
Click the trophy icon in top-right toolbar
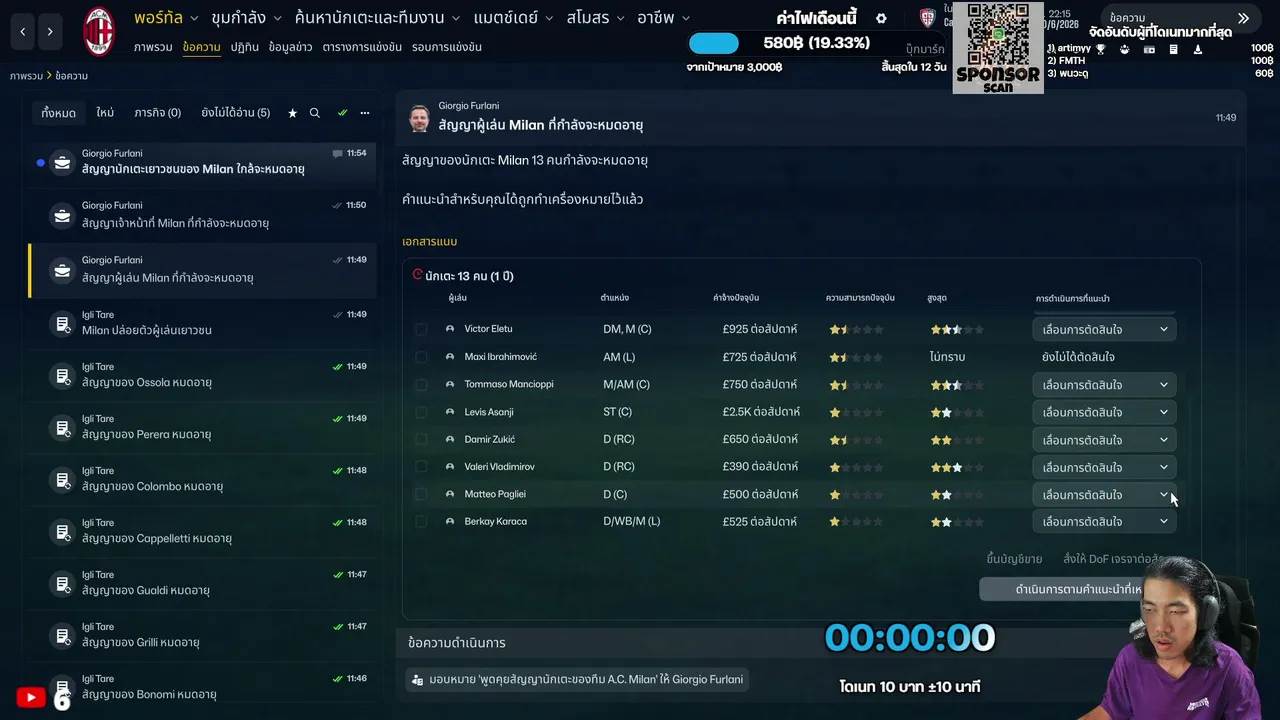(1100, 49)
